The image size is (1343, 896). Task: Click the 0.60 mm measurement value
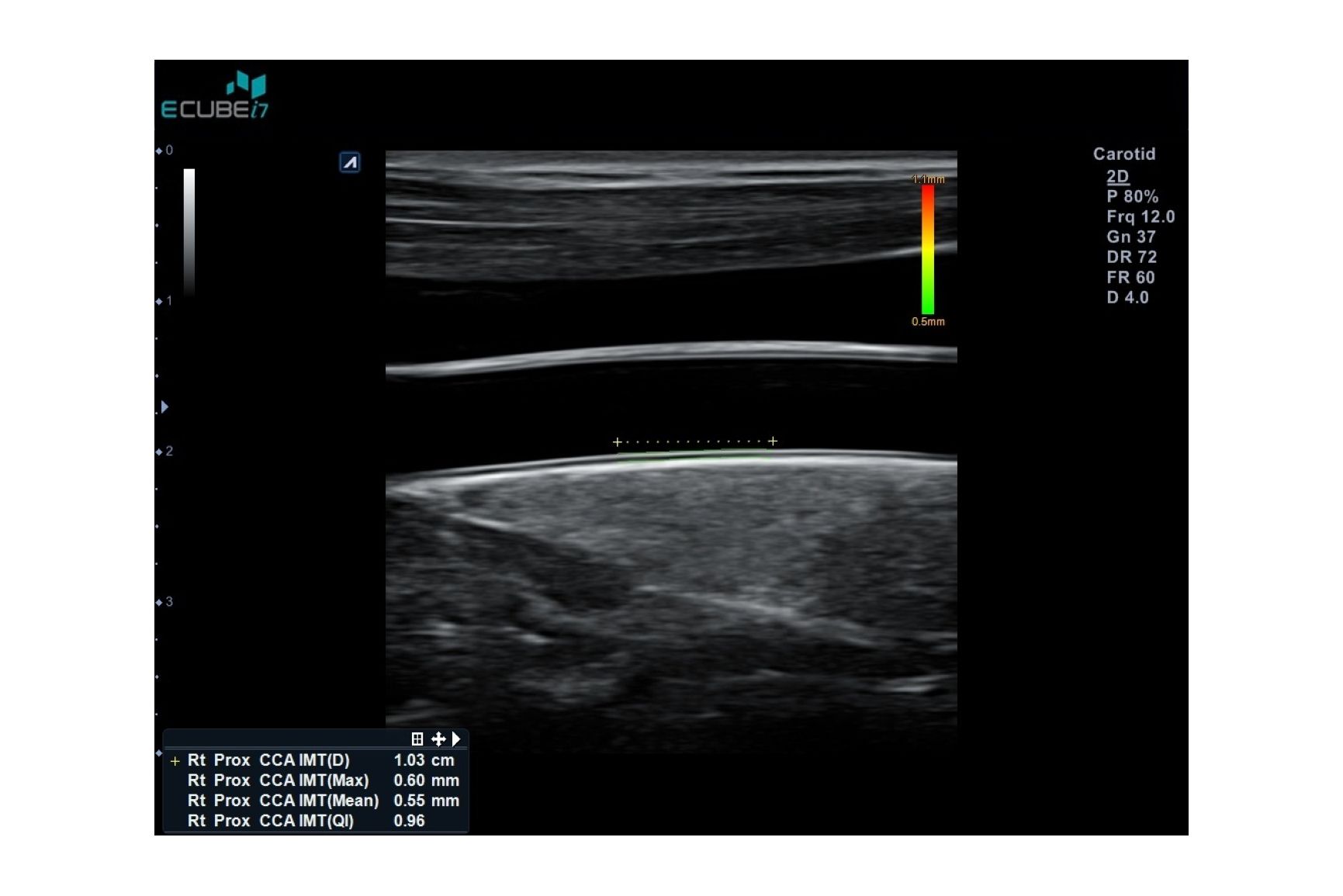coord(426,780)
